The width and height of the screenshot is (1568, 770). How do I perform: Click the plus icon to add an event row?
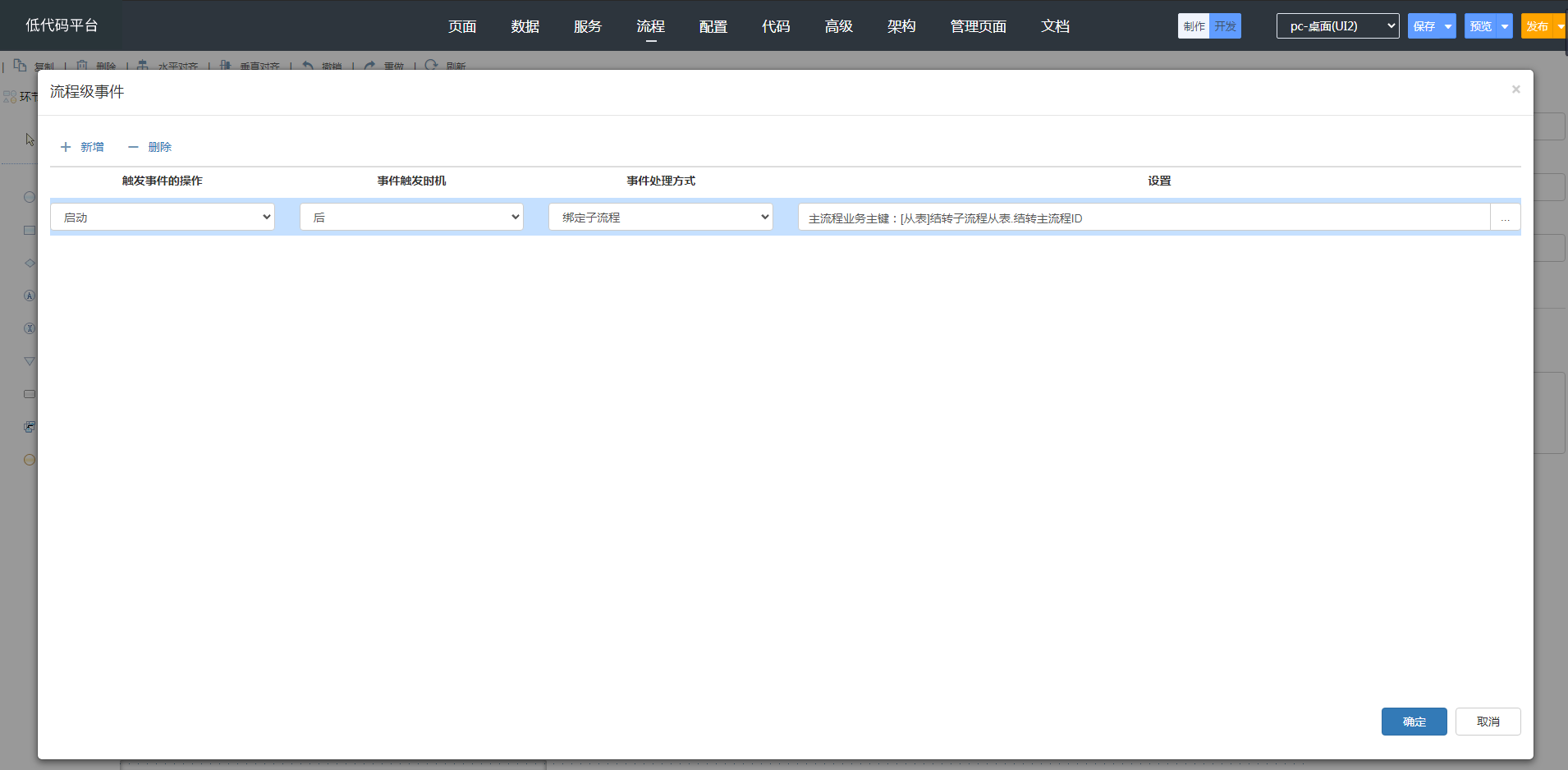[x=66, y=147]
